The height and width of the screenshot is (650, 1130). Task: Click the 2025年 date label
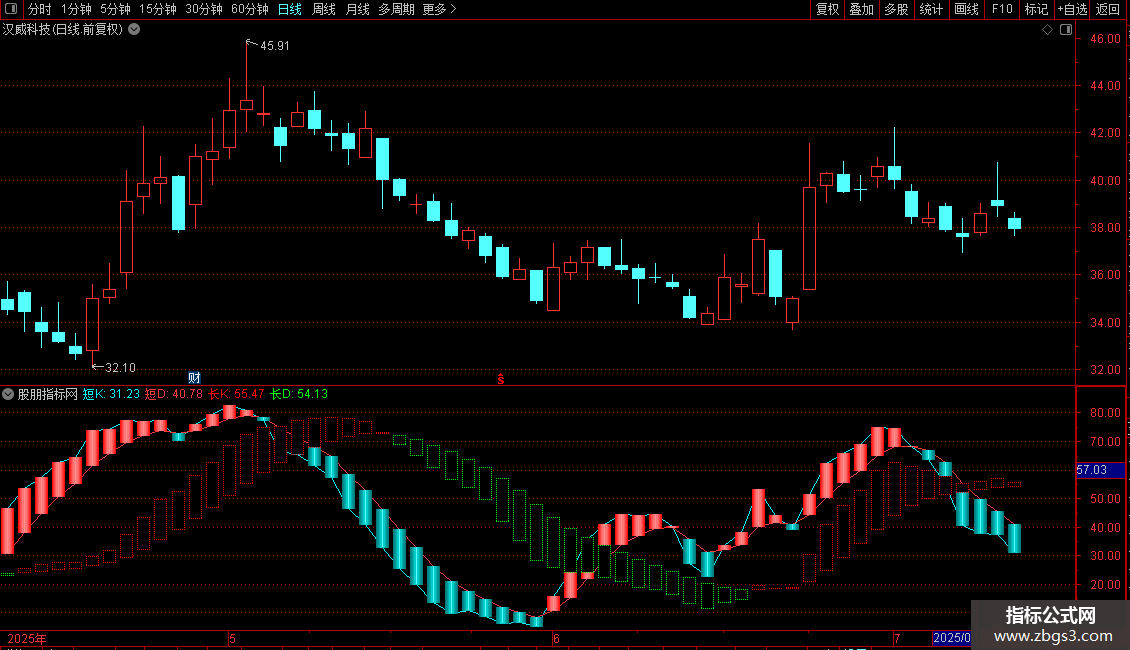click(x=27, y=638)
